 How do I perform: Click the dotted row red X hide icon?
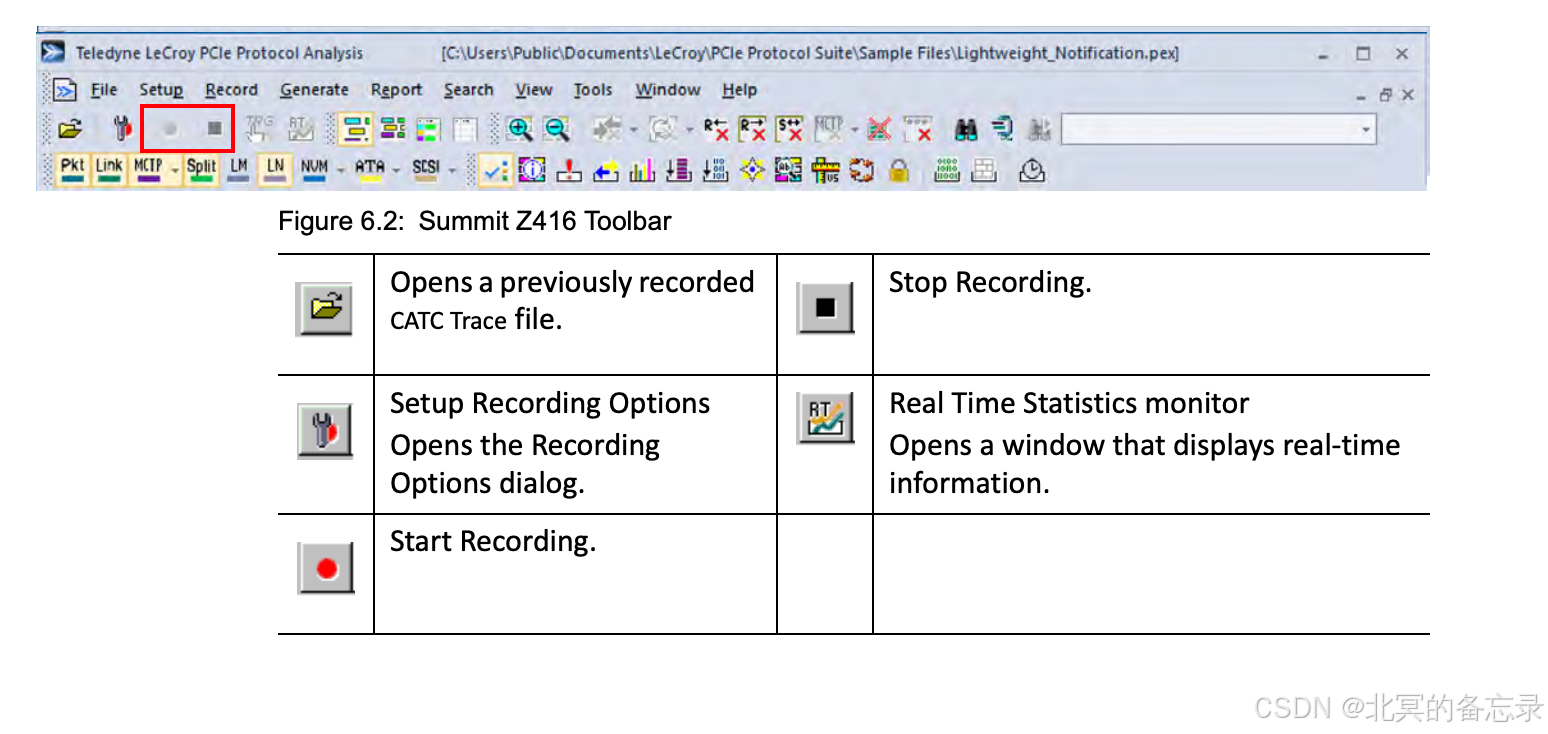point(918,129)
